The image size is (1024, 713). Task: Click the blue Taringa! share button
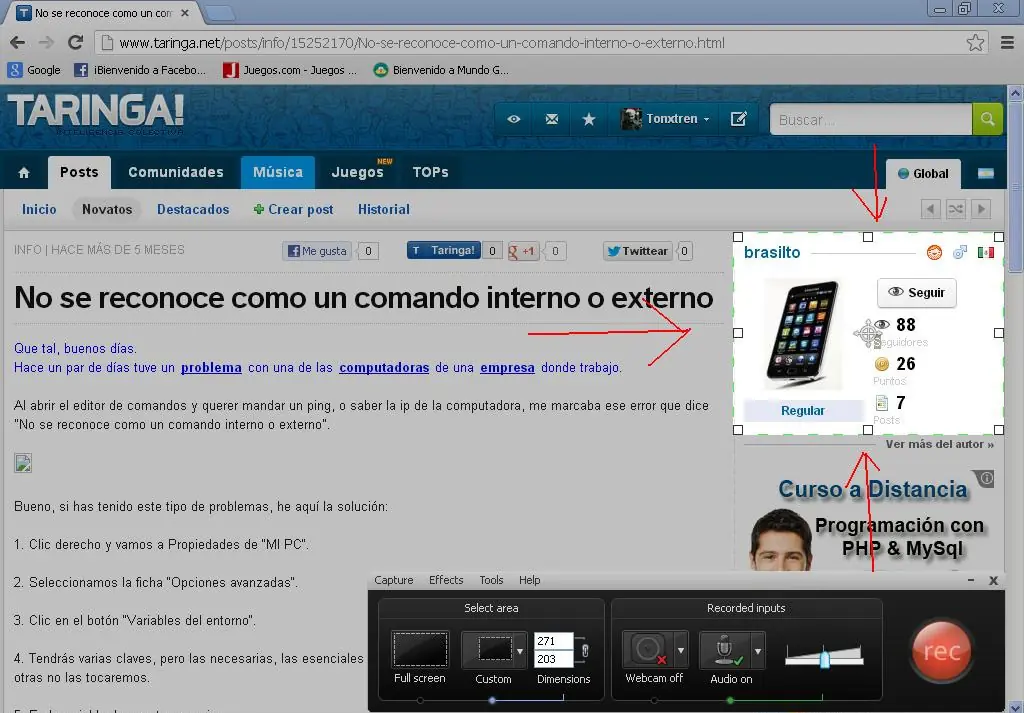(443, 250)
